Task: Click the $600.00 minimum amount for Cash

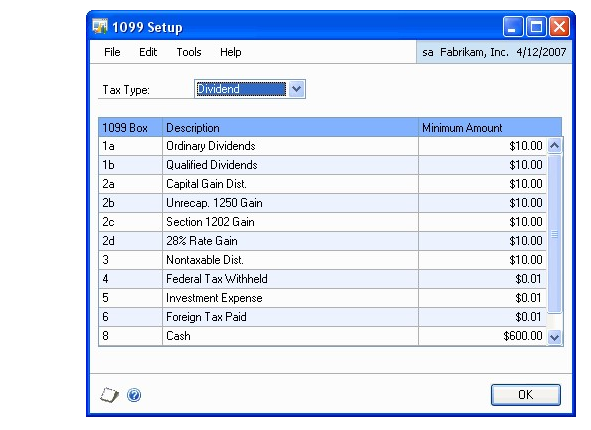Action: tap(482, 336)
